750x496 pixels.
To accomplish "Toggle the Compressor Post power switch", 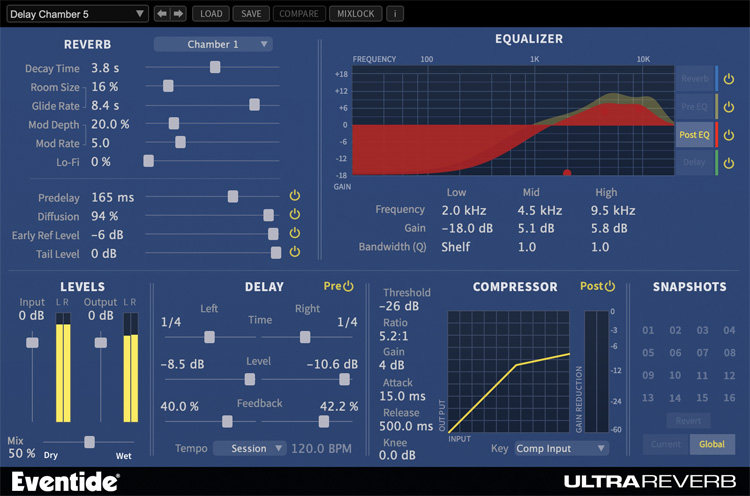I will [x=610, y=286].
